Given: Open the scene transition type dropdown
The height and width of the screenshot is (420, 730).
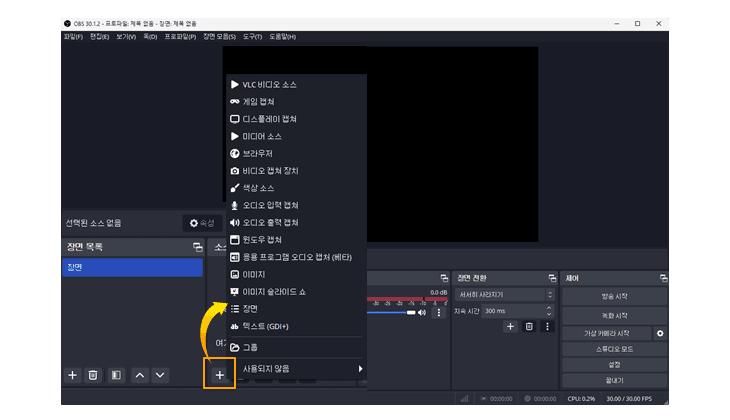Looking at the screenshot, I should pos(504,295).
